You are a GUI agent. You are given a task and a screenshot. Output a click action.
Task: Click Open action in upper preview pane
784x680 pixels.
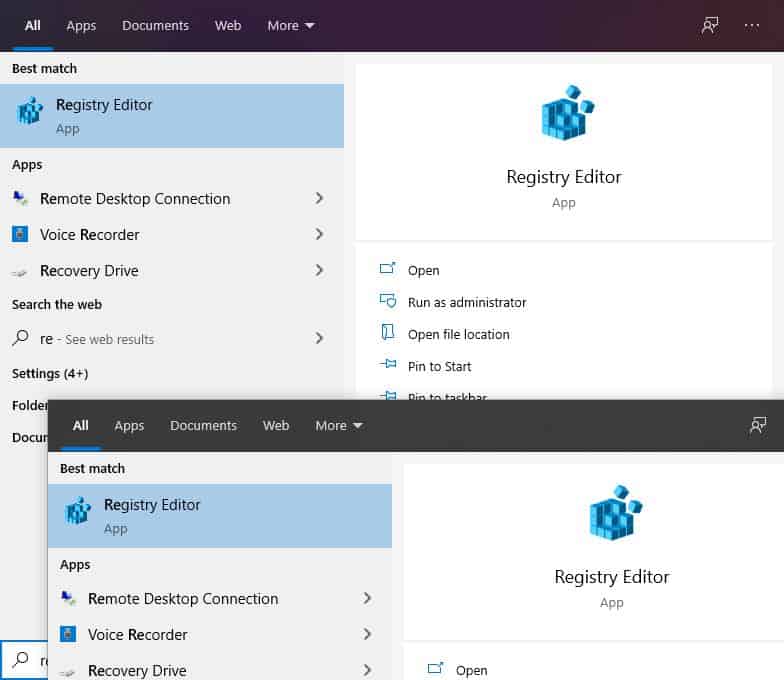424,270
